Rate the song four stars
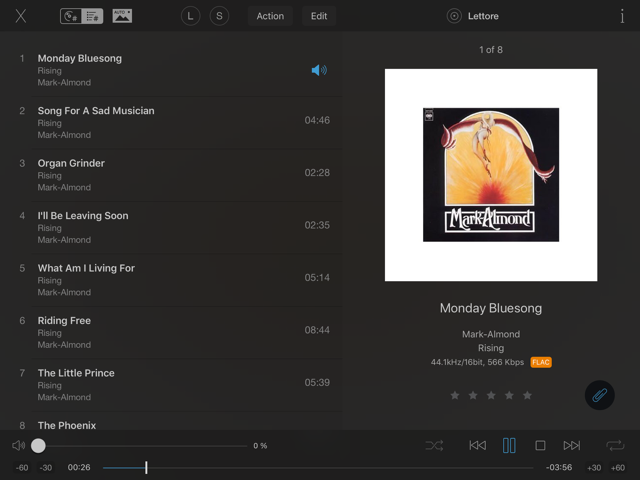The width and height of the screenshot is (640, 480). [509, 395]
